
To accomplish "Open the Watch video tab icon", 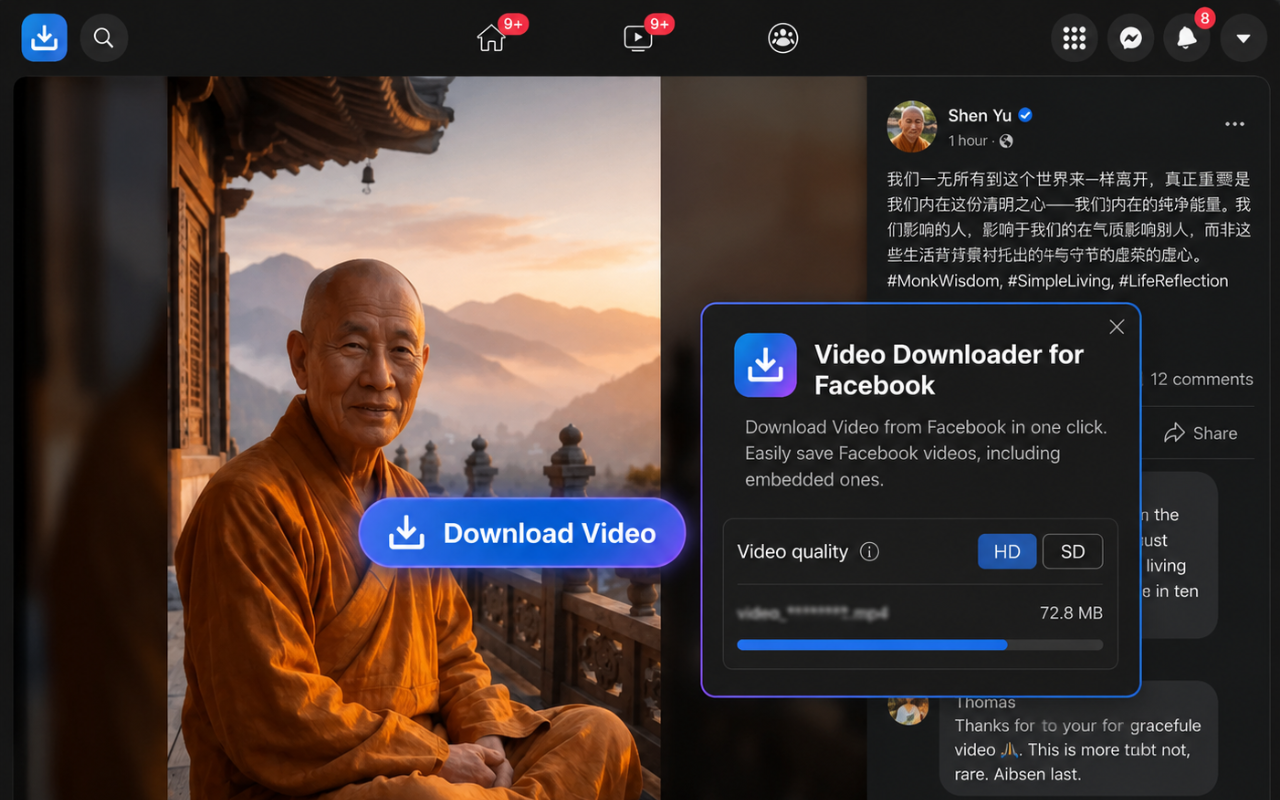I will (x=637, y=38).
